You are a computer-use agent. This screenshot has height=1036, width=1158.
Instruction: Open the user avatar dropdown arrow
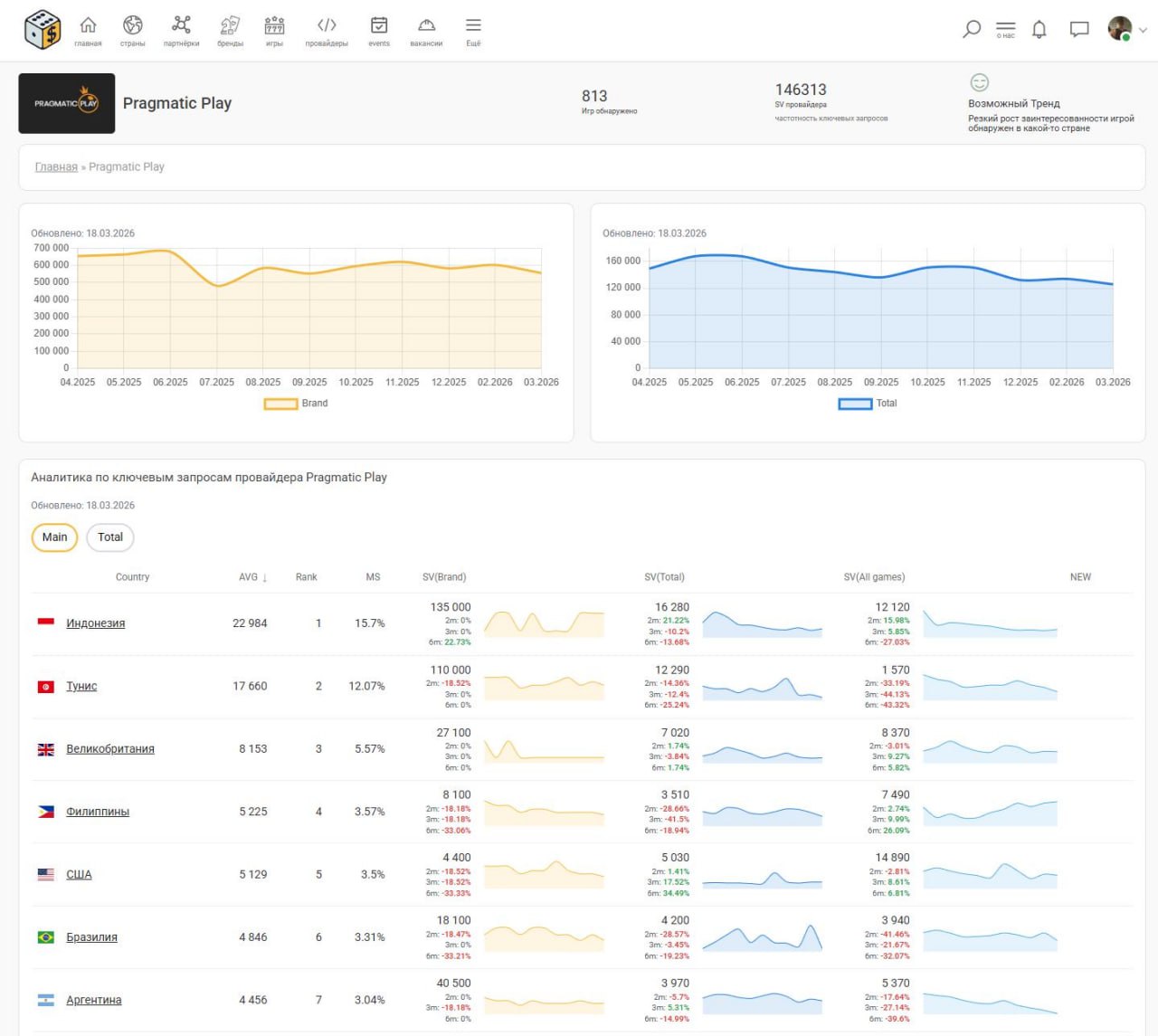[x=1143, y=30]
